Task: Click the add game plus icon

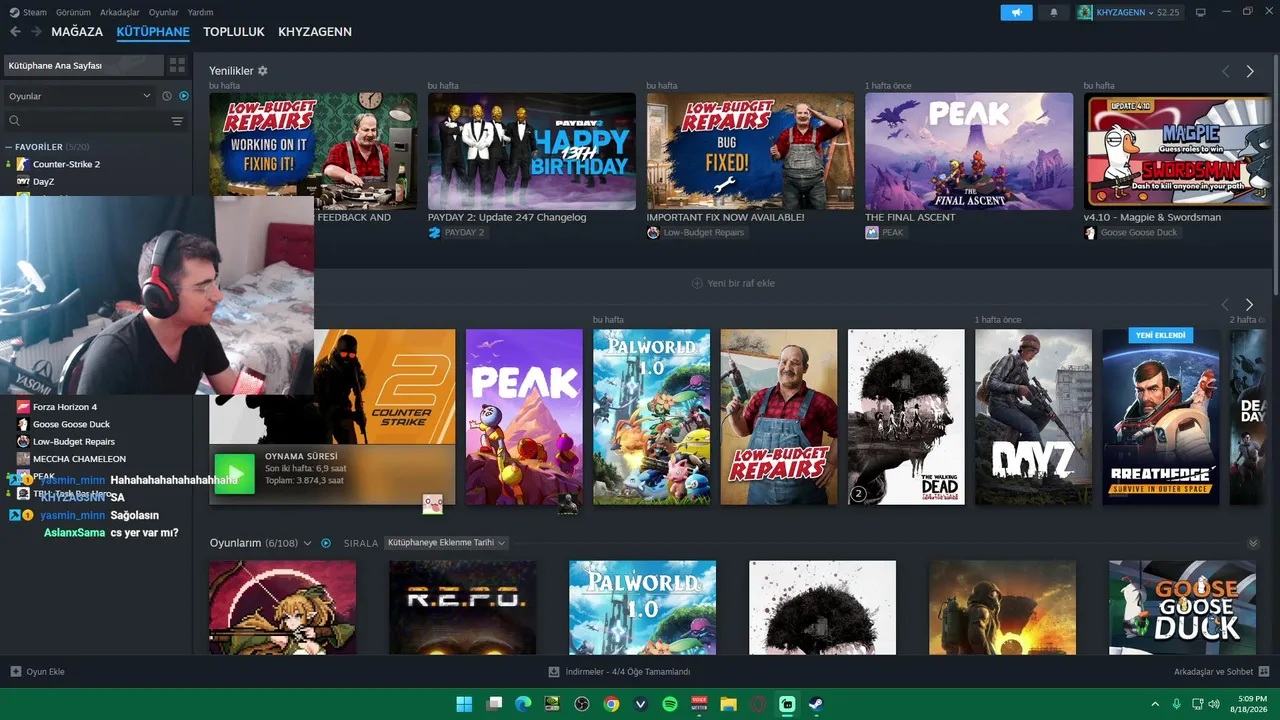Action: [15, 672]
